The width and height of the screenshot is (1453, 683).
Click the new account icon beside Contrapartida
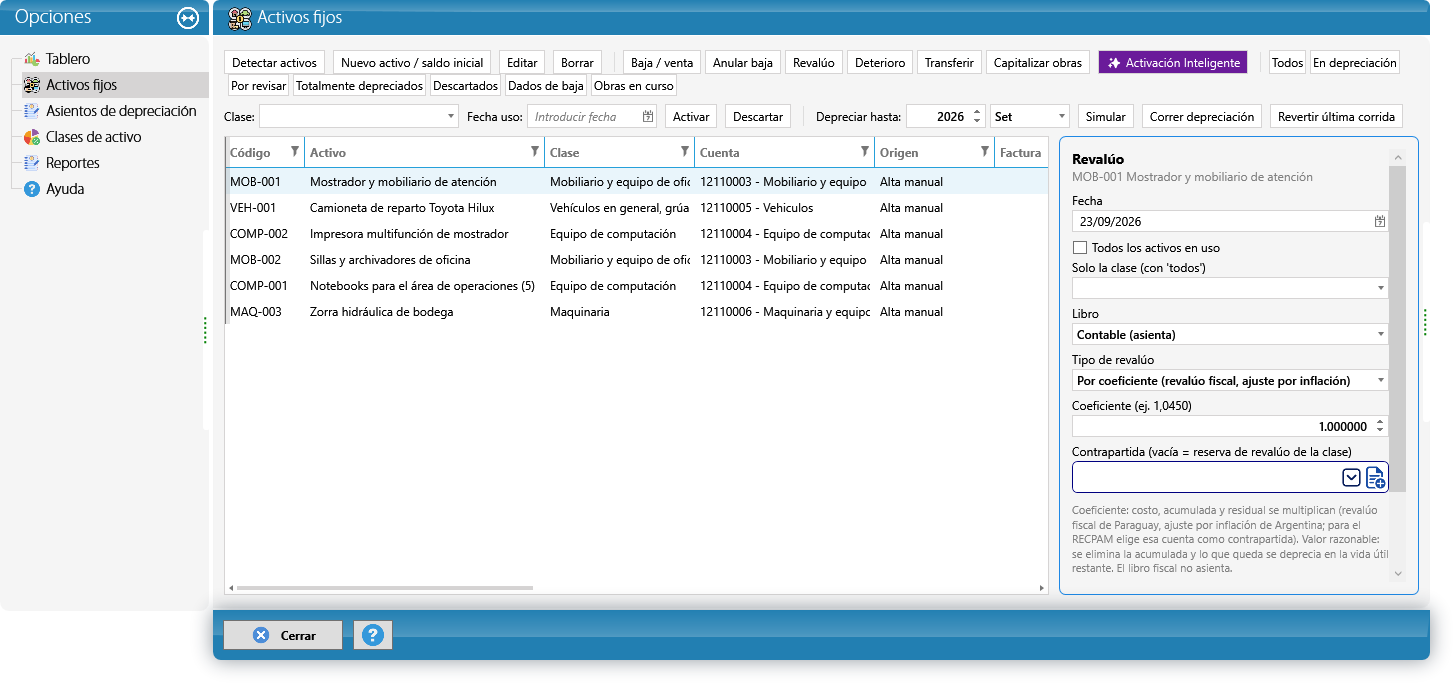(x=1376, y=477)
